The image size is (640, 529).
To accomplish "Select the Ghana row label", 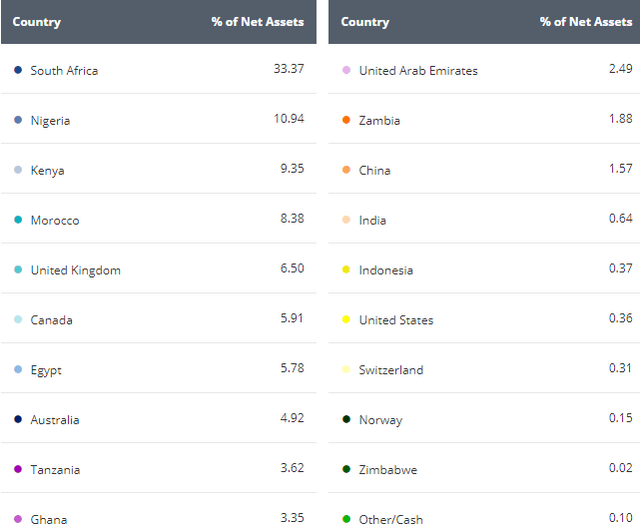I will (49, 520).
